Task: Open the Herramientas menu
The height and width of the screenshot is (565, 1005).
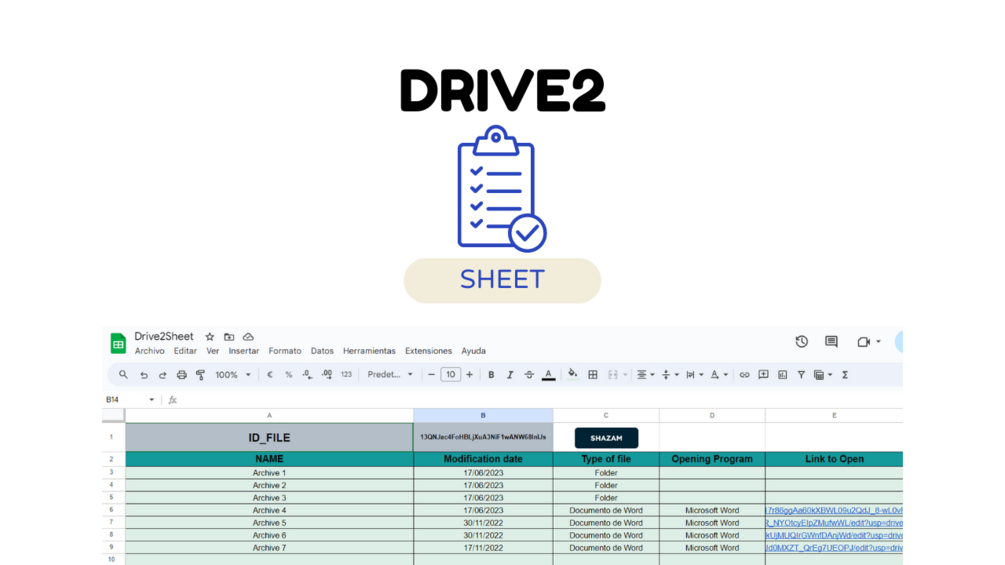Action: tap(369, 351)
